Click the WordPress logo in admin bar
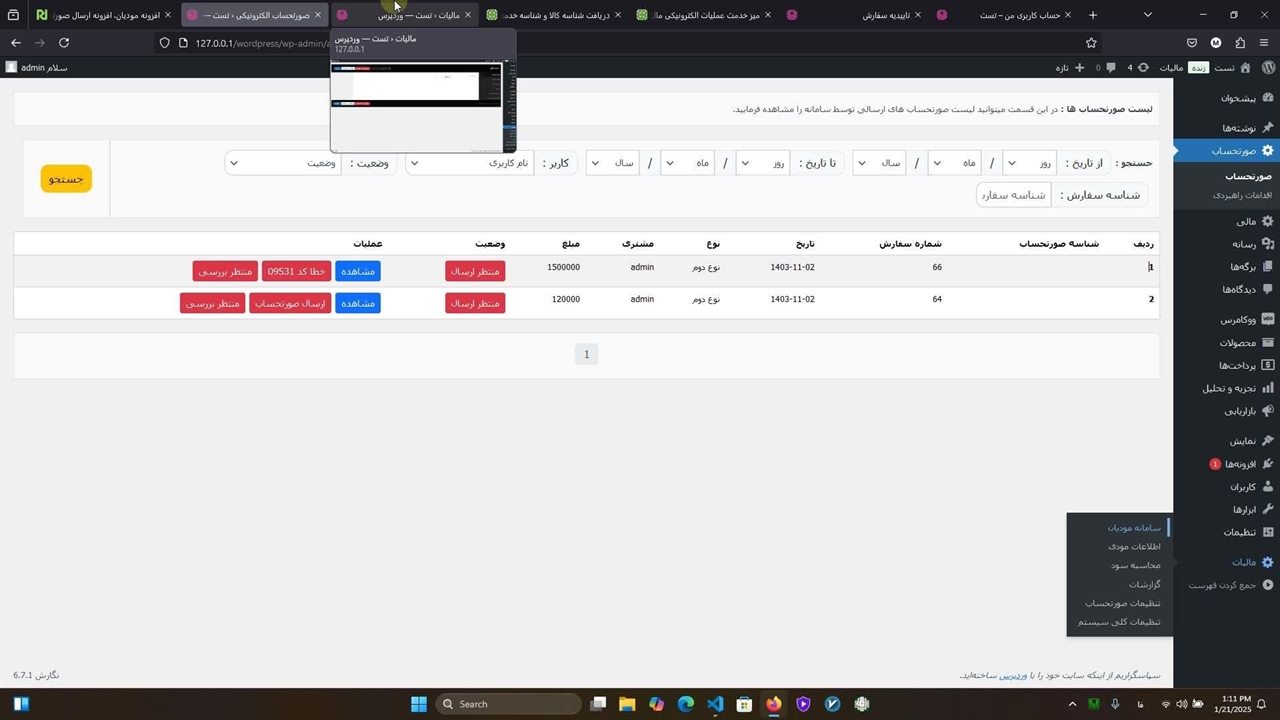1280x720 pixels. coord(1267,67)
